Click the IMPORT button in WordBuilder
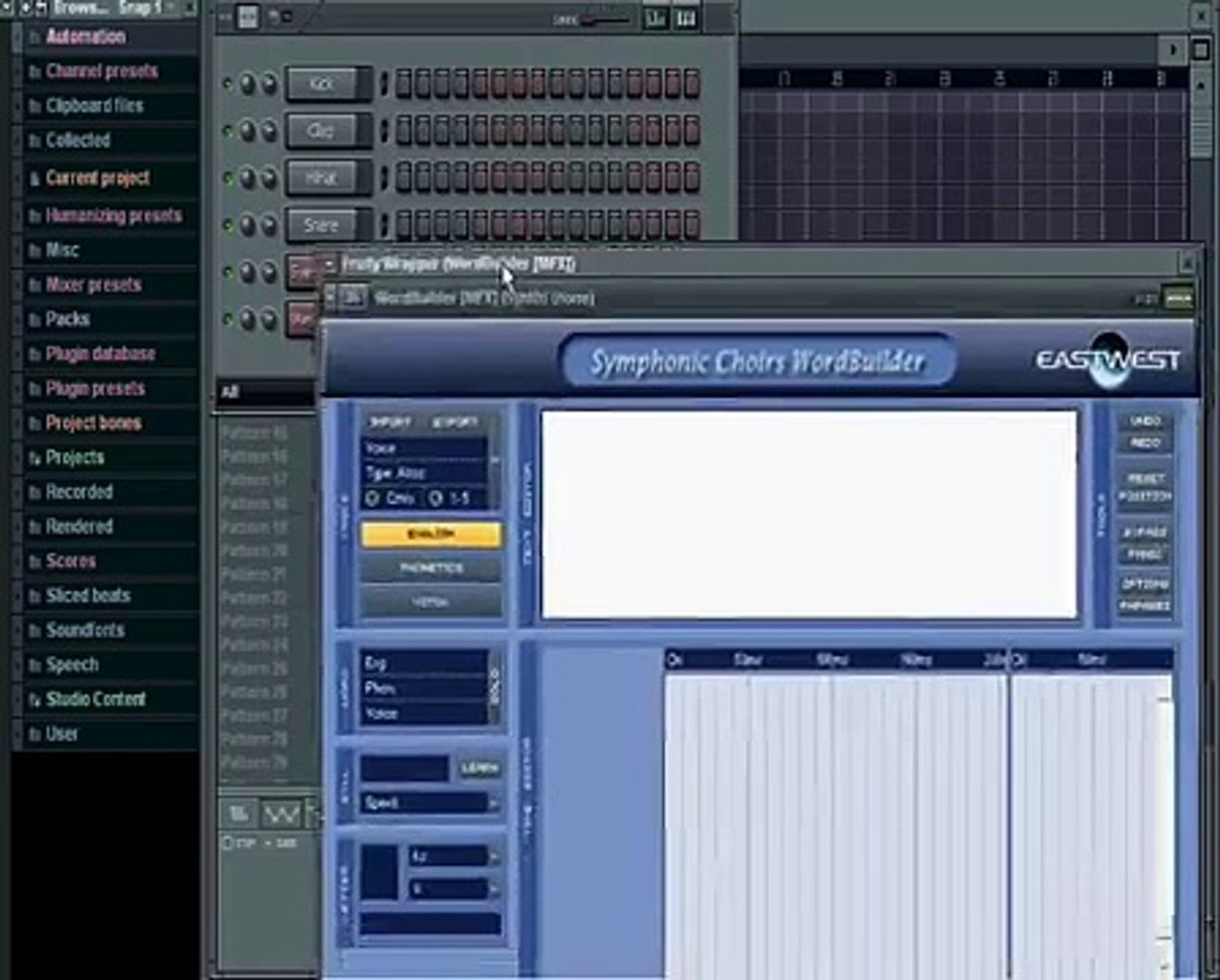 (390, 423)
